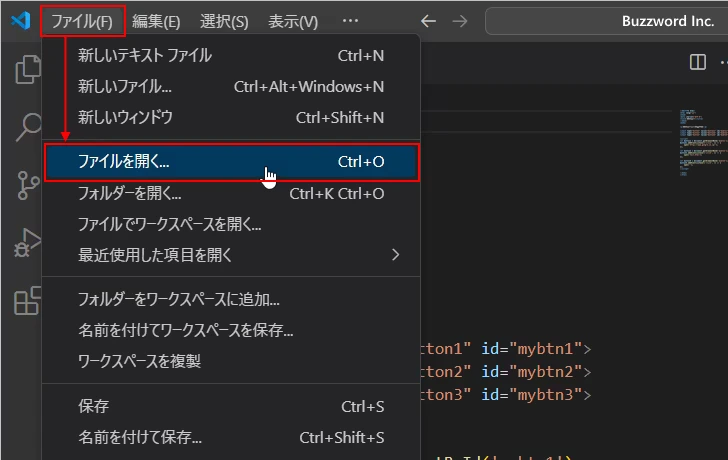This screenshot has height=460, width=728.
Task: Click the go back arrow
Action: point(429,21)
